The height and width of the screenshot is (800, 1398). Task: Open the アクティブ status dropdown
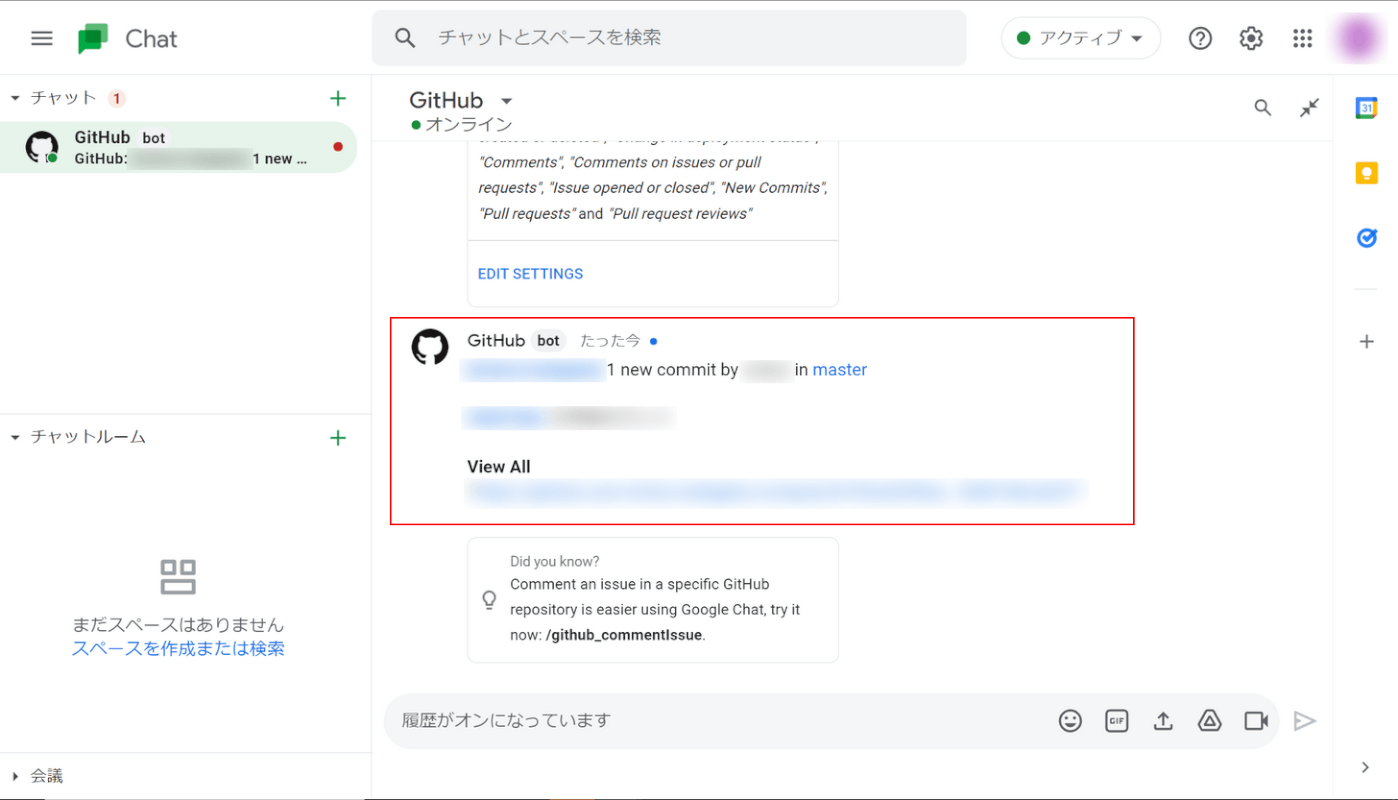(x=1081, y=38)
